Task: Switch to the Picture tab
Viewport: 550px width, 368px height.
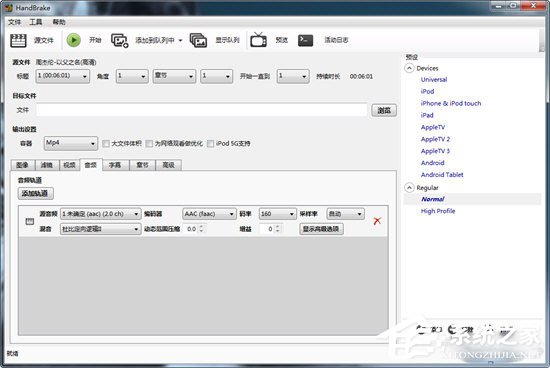Action: click(x=22, y=165)
